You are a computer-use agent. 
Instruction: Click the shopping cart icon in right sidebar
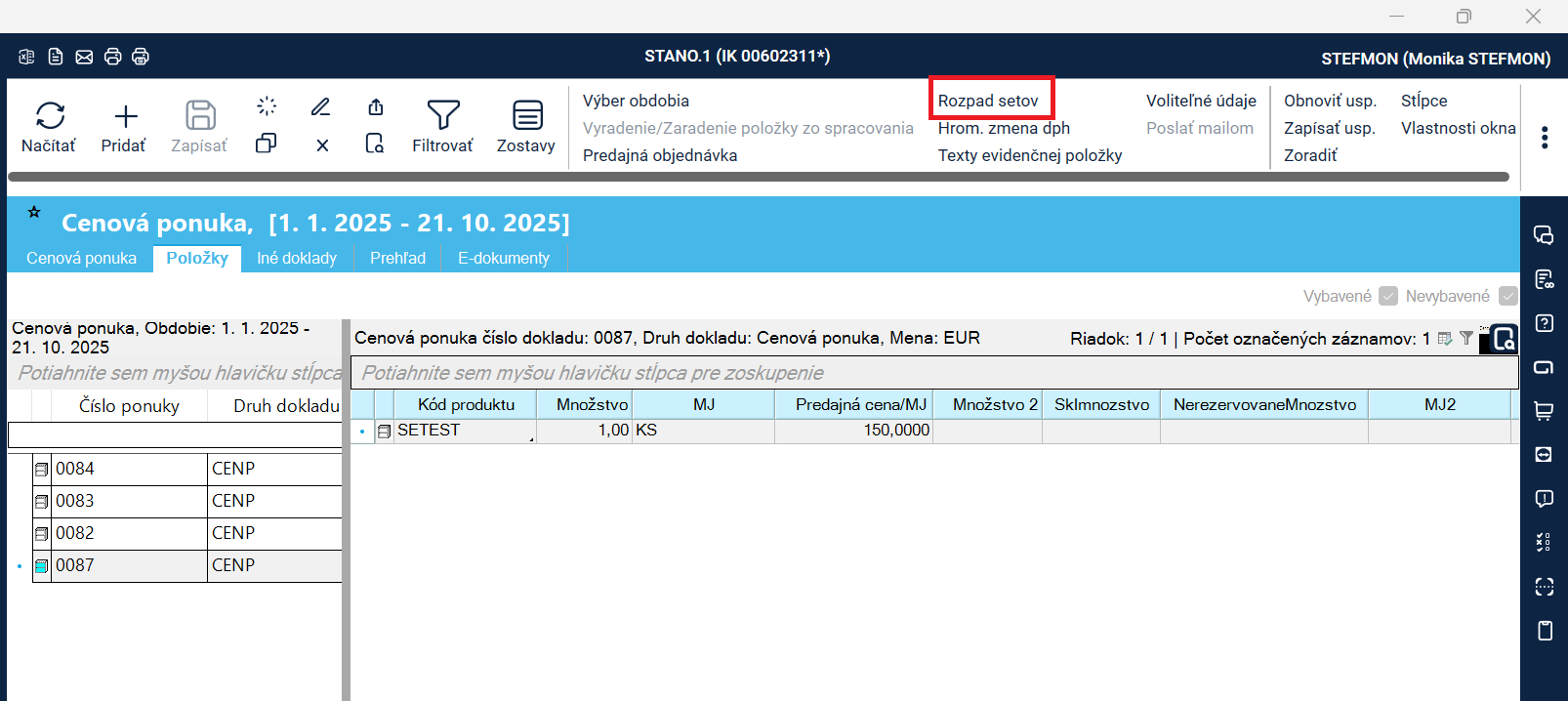(1544, 411)
